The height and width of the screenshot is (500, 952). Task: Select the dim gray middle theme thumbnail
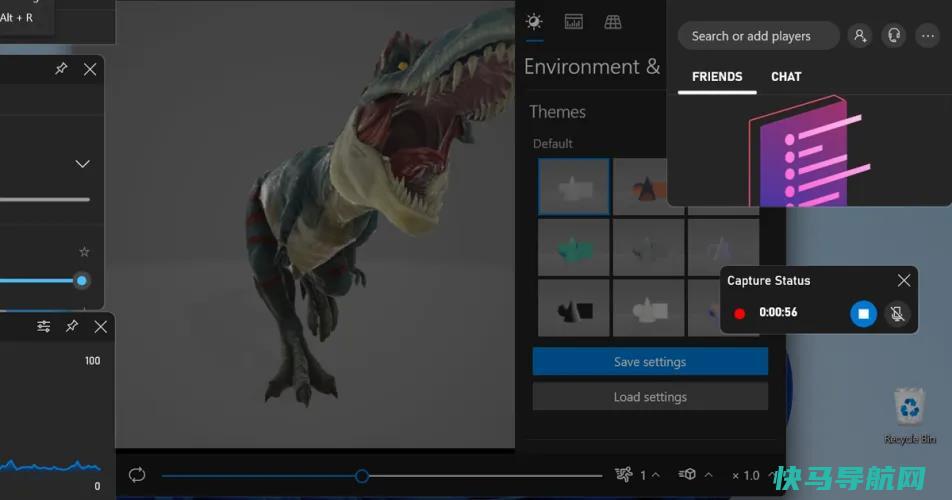[648, 248]
